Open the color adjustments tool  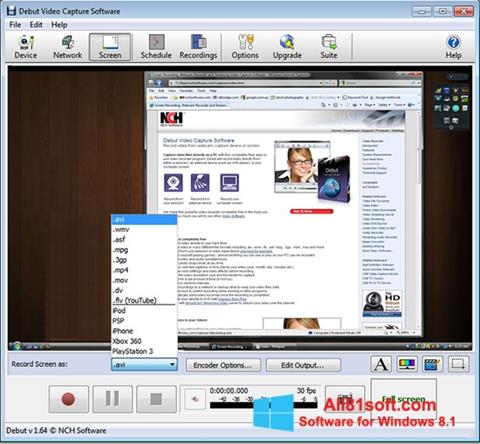[407, 364]
